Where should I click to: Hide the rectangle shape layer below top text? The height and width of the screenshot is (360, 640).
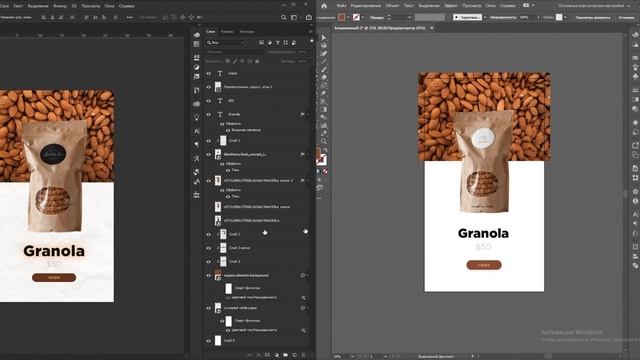(x=209, y=87)
